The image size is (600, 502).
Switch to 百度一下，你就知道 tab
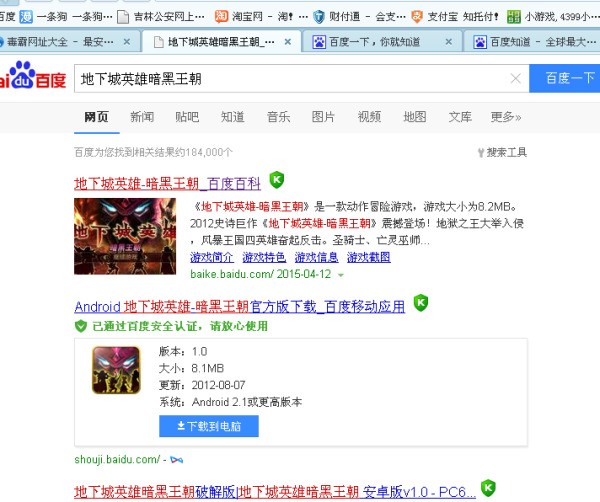tap(383, 41)
